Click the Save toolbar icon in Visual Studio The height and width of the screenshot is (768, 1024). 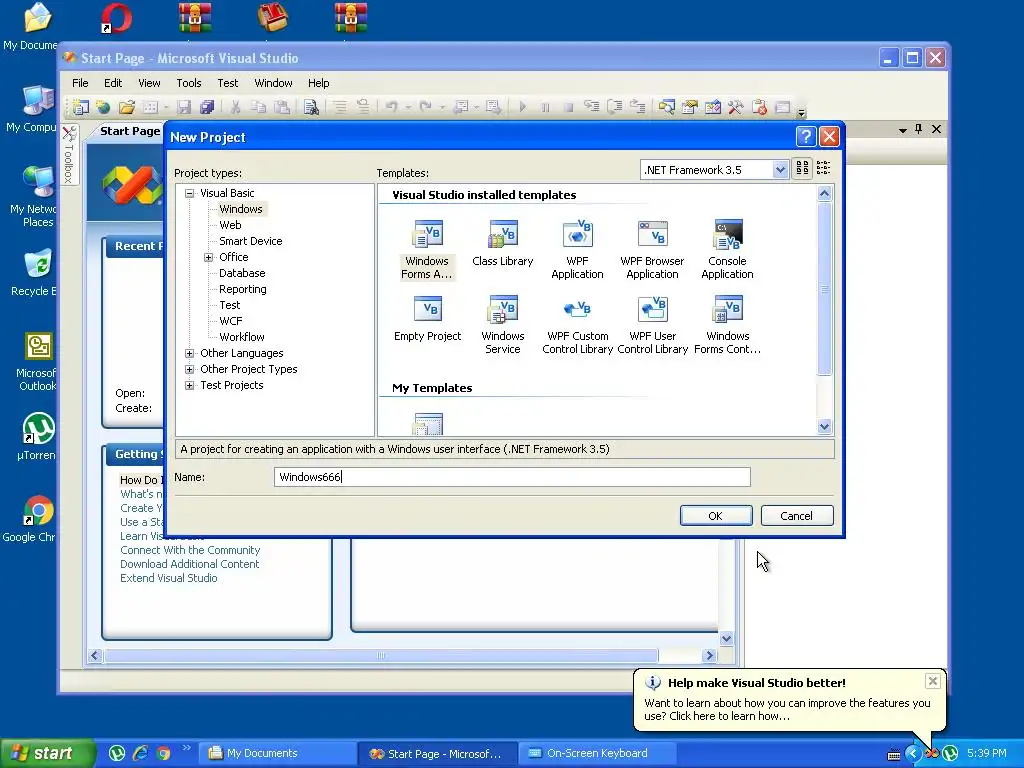click(184, 107)
